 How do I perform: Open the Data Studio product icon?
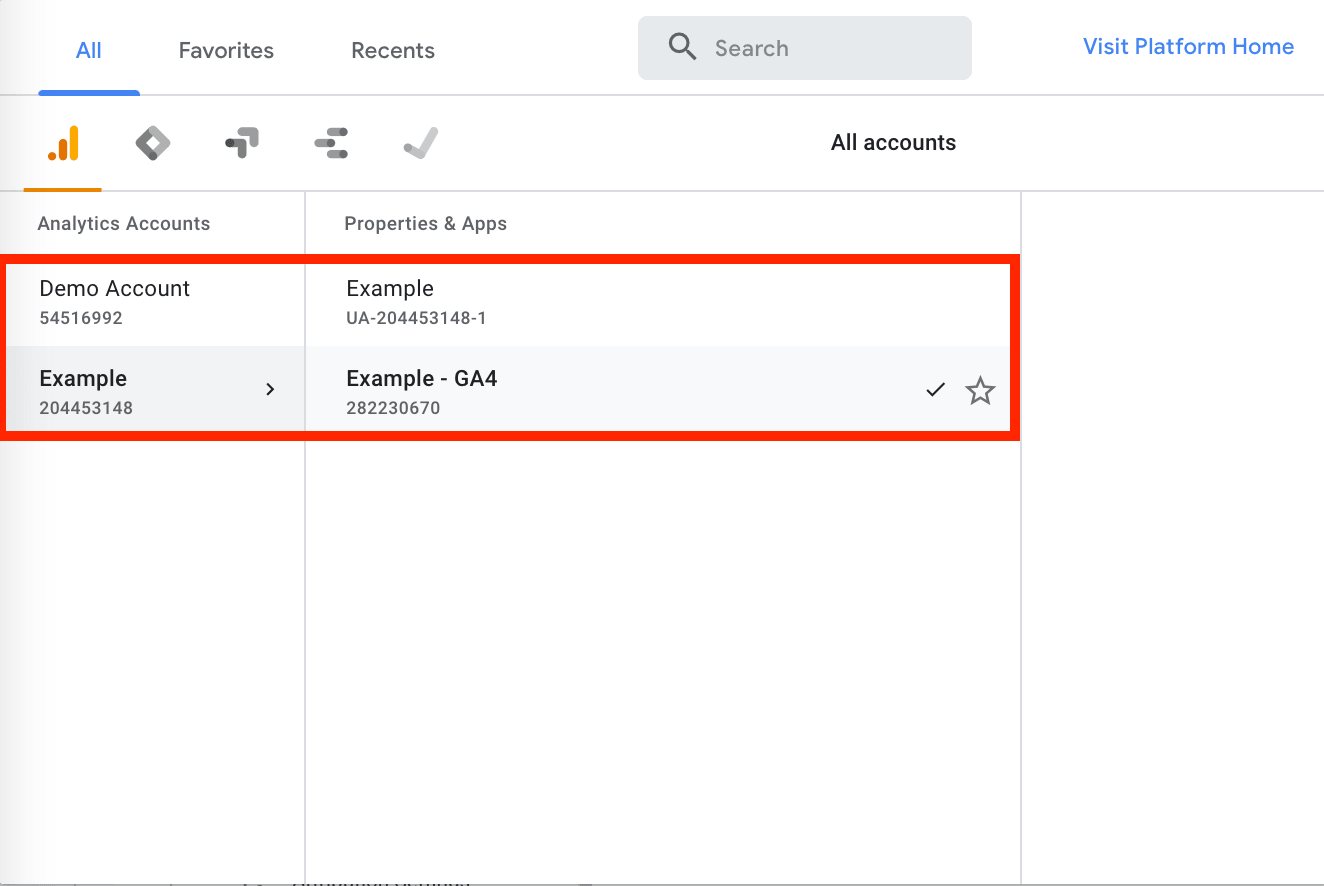(x=331, y=142)
